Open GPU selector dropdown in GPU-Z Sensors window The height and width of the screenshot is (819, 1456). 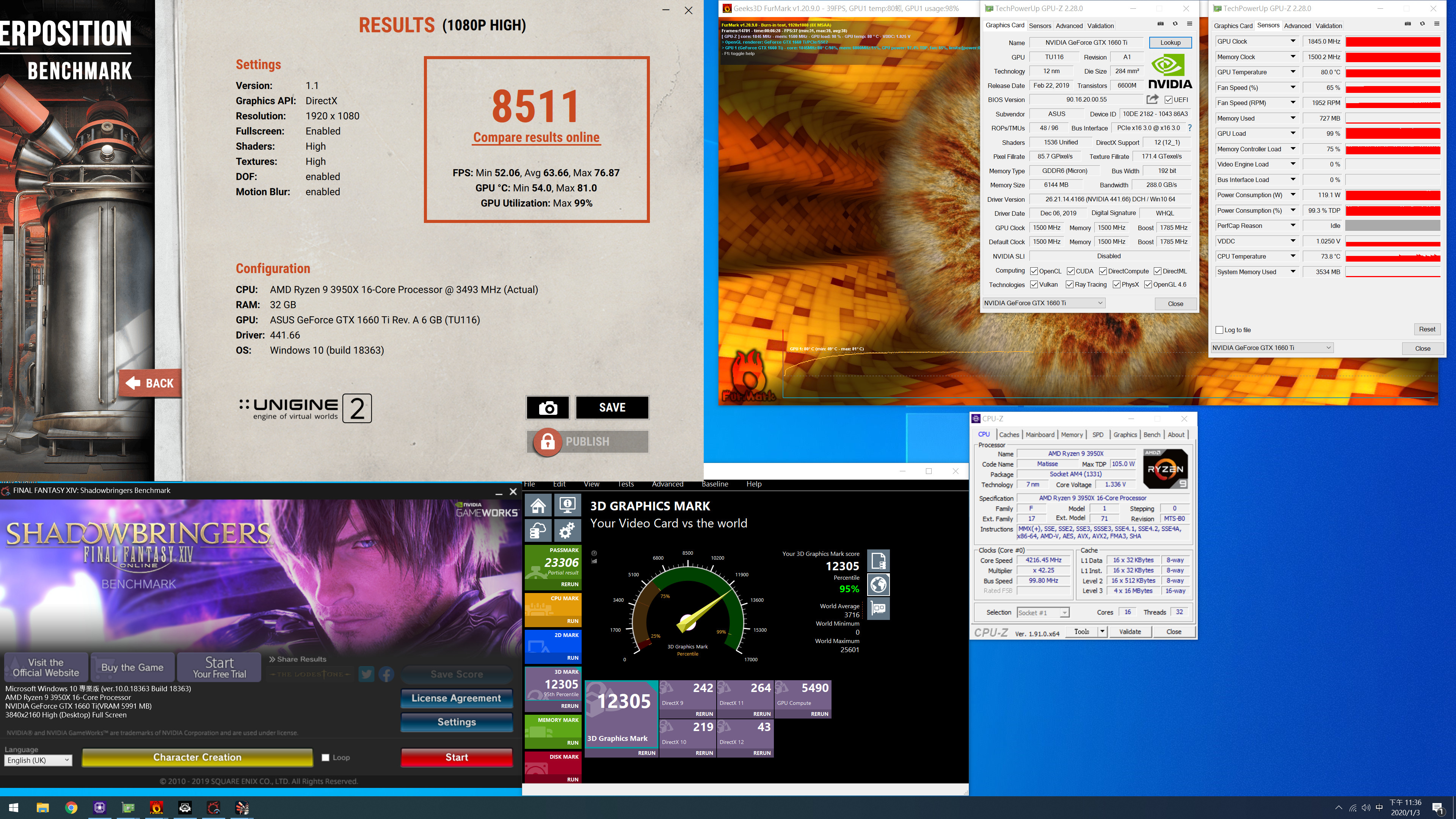tap(1272, 348)
